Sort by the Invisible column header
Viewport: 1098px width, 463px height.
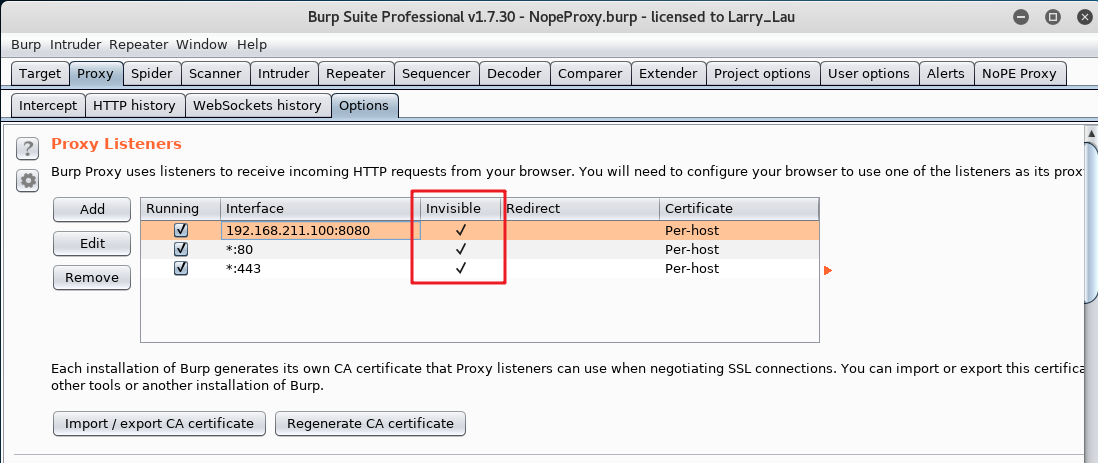tap(460, 209)
